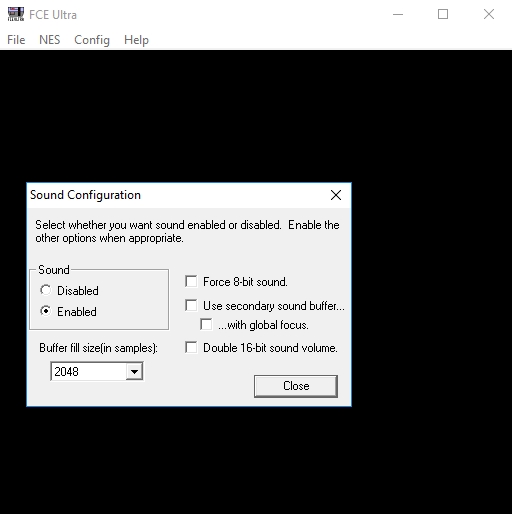512x514 pixels.
Task: Click the Close button in dialog
Action: [x=296, y=386]
